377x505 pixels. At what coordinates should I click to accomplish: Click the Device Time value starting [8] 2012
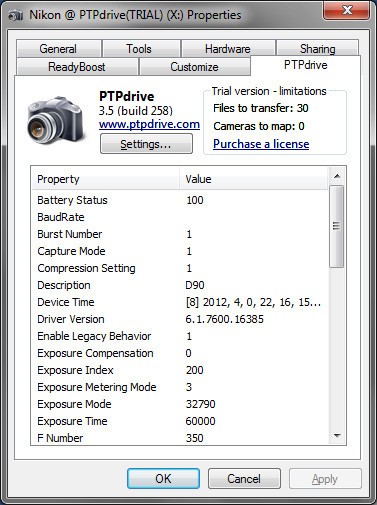(253, 302)
